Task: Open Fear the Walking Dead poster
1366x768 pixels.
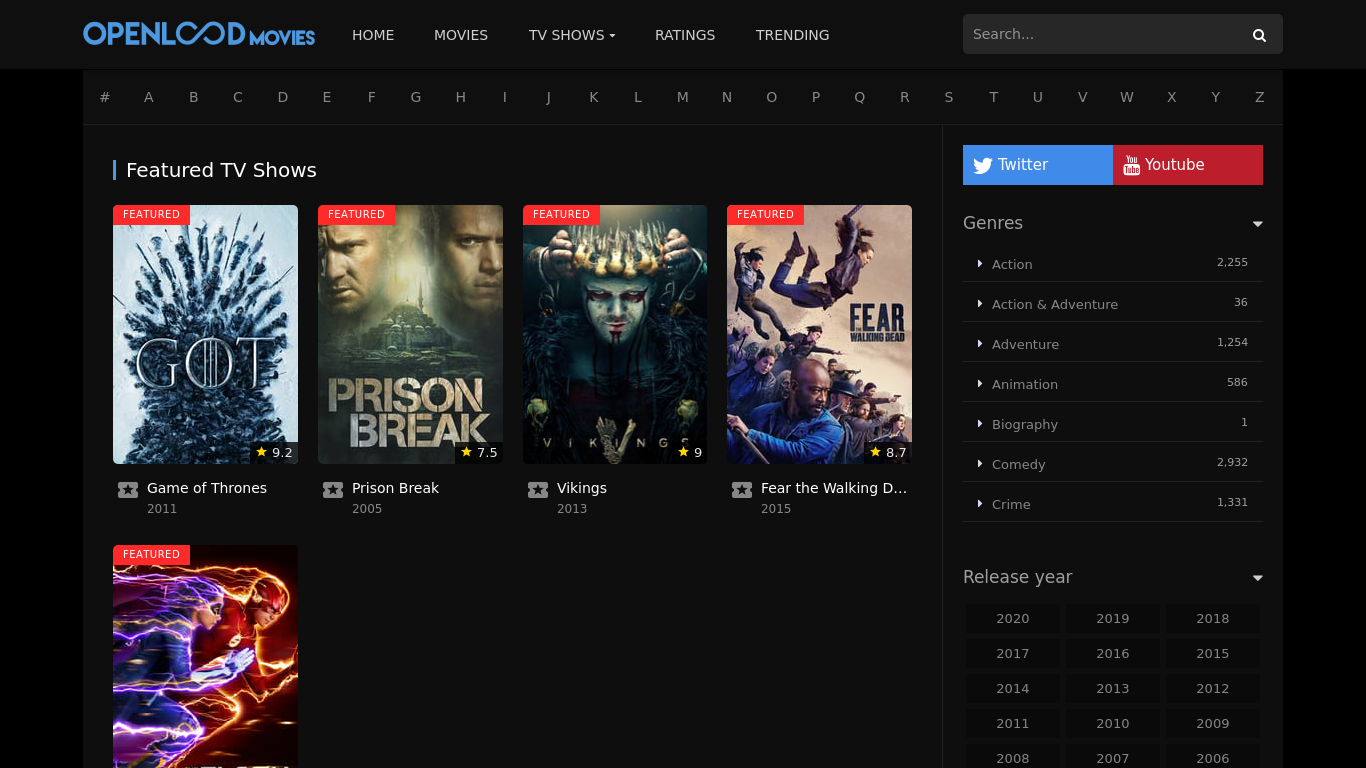Action: [x=819, y=334]
